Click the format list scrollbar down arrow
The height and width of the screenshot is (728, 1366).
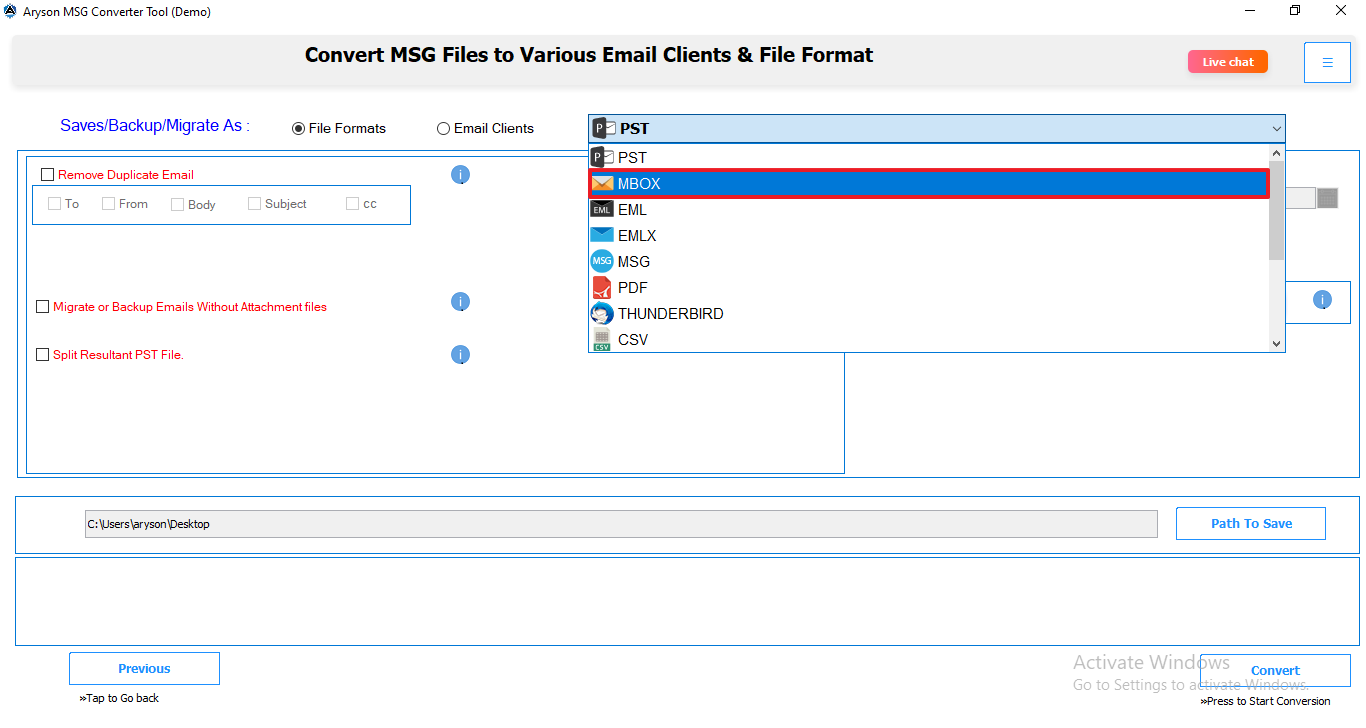pyautogui.click(x=1276, y=343)
